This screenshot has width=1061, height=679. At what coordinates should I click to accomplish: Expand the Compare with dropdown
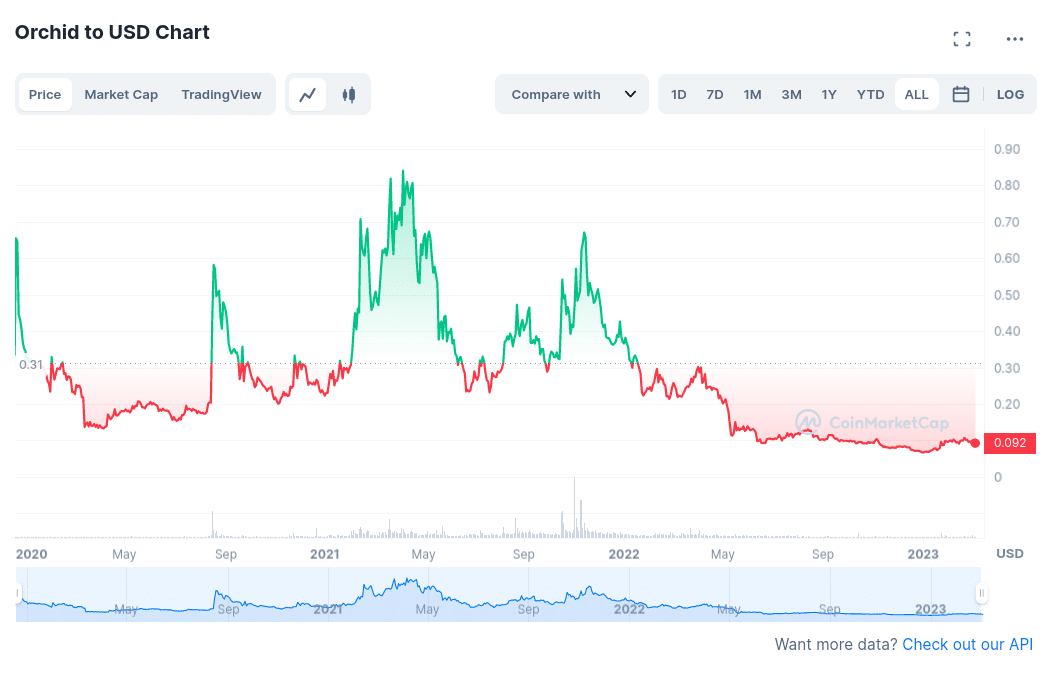click(572, 95)
